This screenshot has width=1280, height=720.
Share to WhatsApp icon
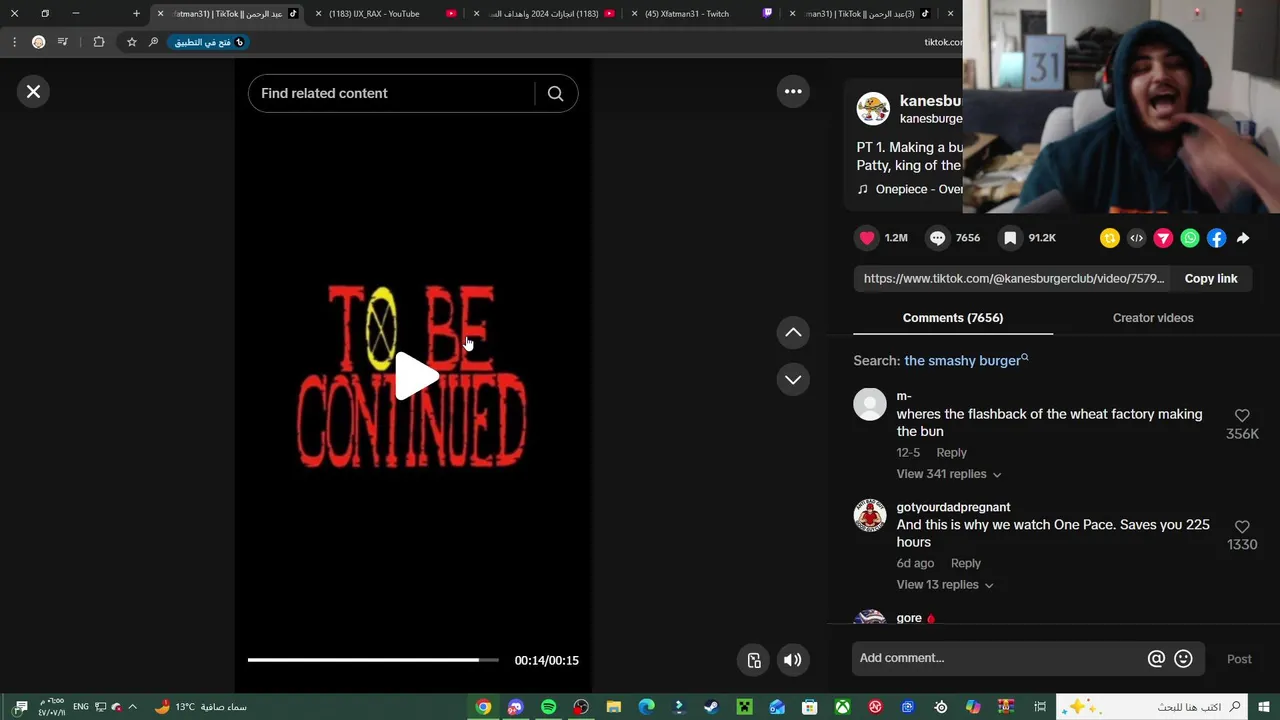1190,238
